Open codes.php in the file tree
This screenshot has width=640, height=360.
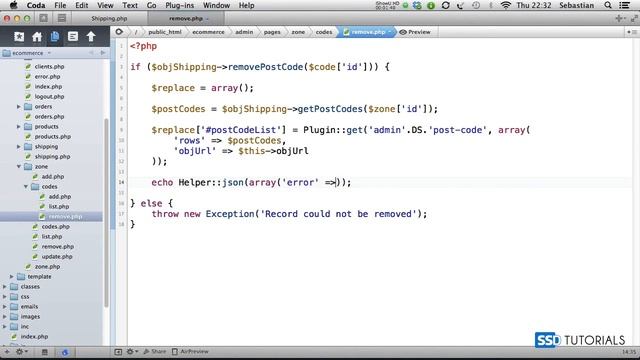(x=56, y=227)
